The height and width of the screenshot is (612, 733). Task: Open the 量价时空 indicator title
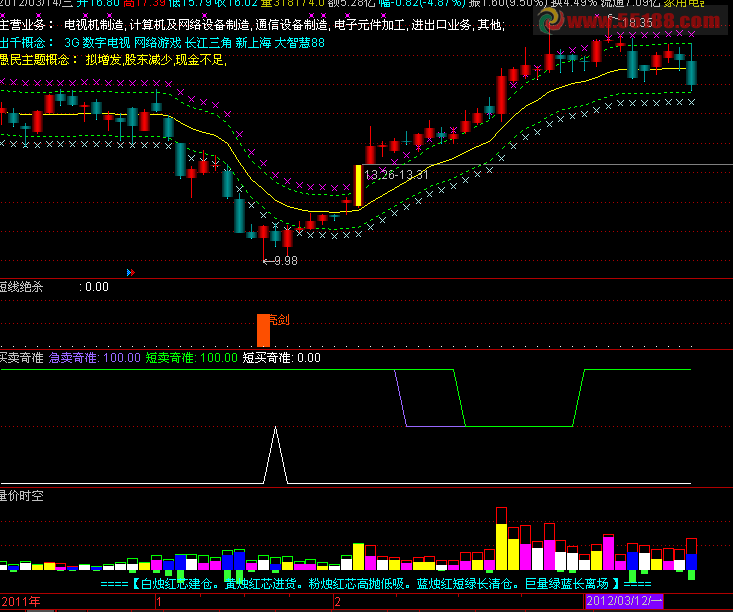(x=22, y=496)
